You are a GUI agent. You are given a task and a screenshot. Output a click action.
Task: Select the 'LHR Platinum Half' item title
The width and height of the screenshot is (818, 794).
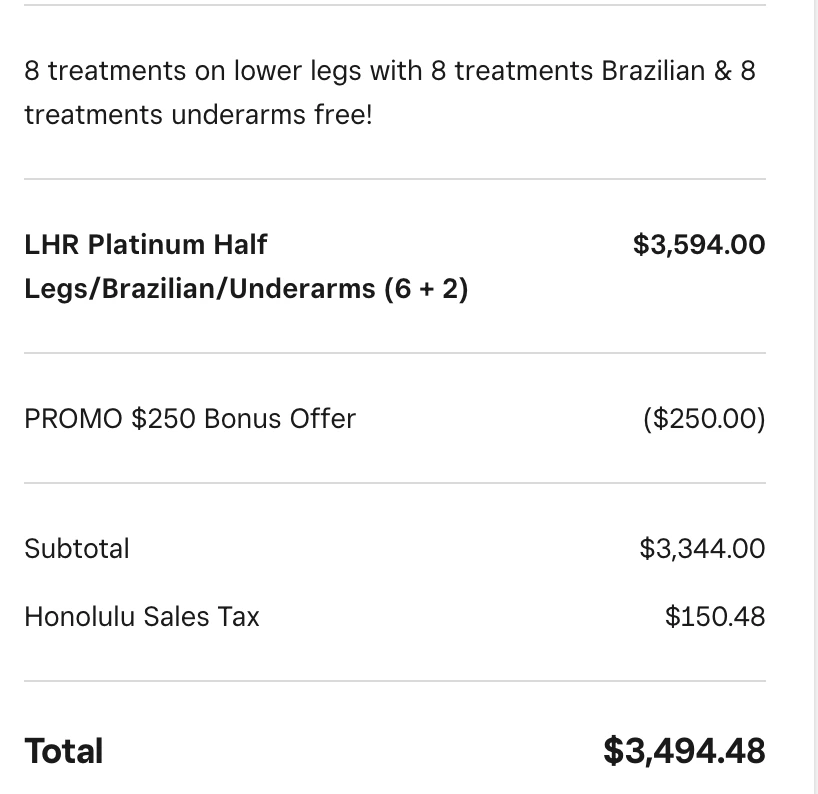(x=146, y=245)
